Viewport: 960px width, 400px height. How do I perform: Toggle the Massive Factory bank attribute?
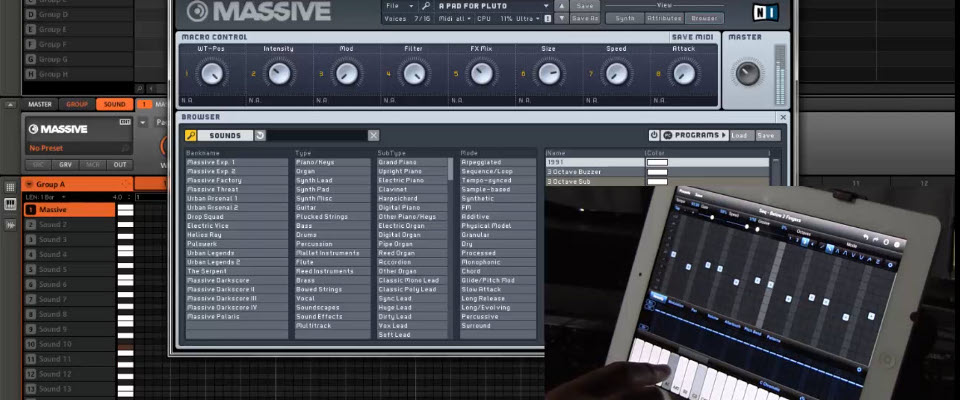(x=237, y=181)
